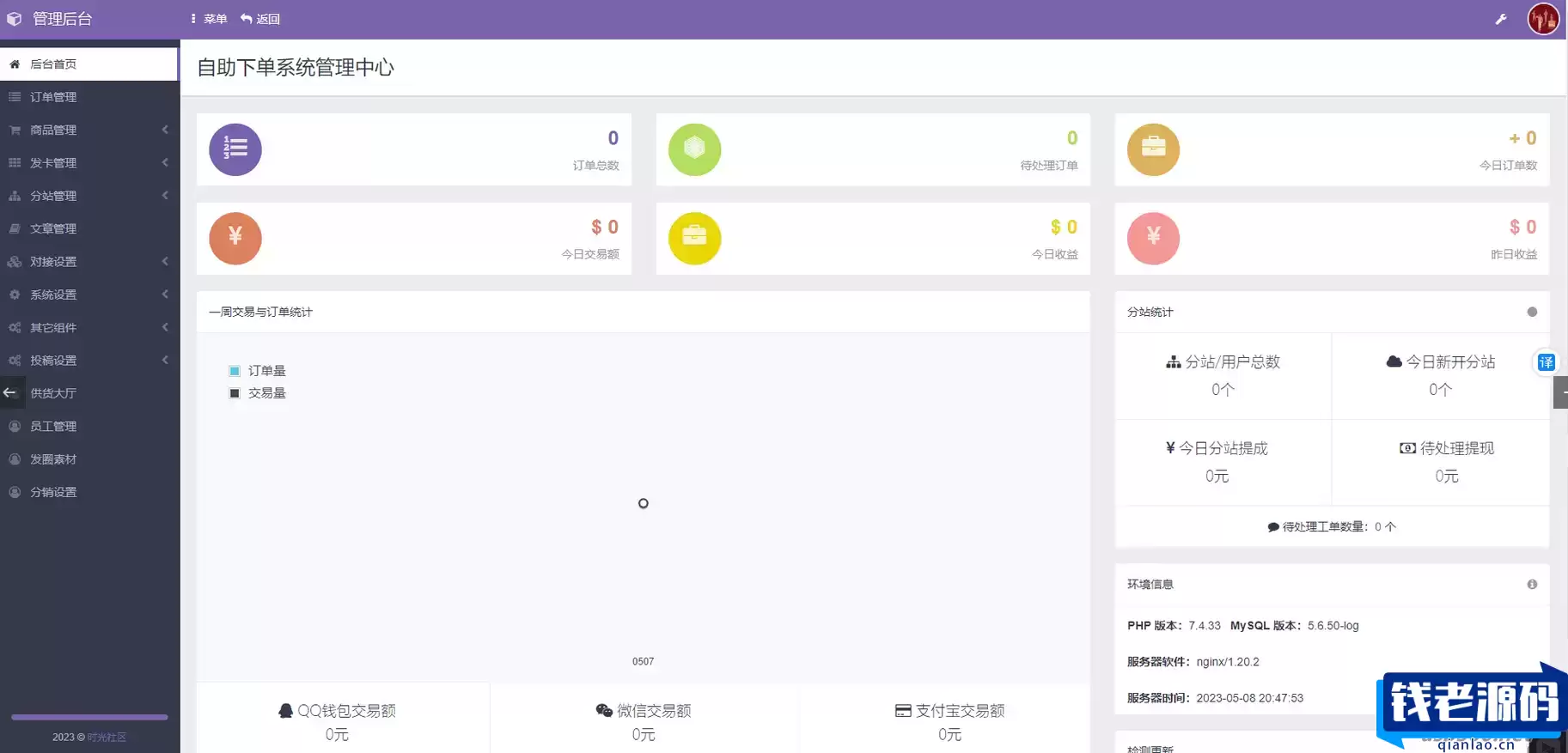1568x753 pixels.
Task: Expand the 商品管理 chevron
Action: 165,130
